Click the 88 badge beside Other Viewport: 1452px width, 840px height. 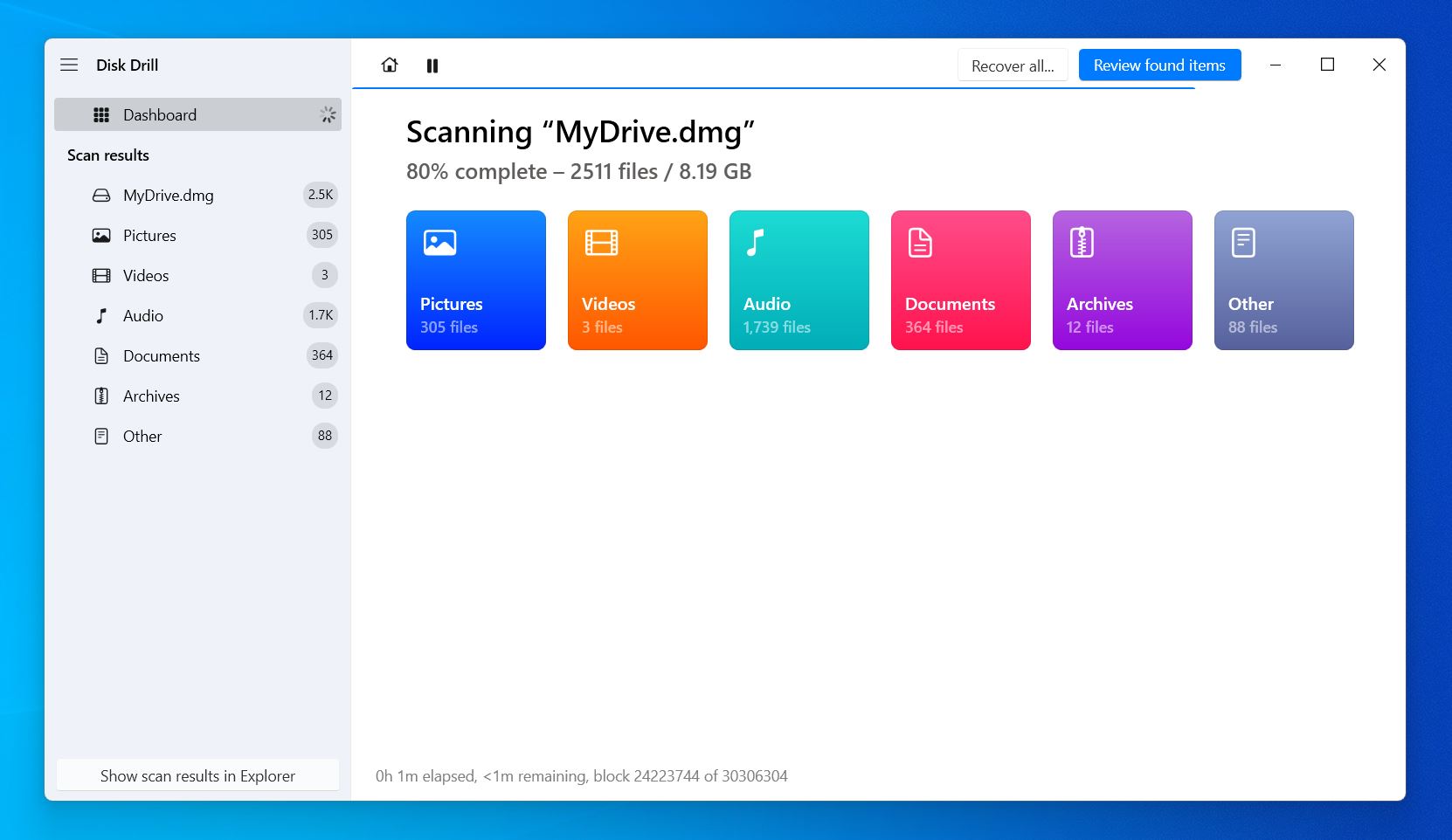[325, 436]
